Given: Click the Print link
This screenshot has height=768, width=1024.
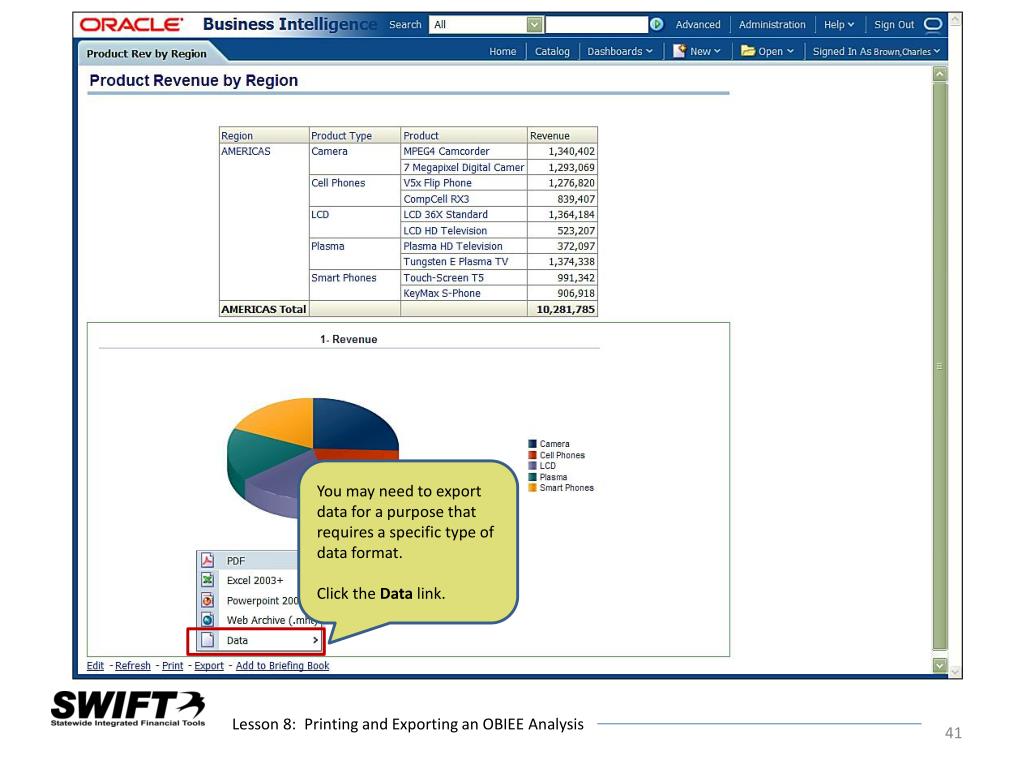Looking at the screenshot, I should (x=172, y=665).
